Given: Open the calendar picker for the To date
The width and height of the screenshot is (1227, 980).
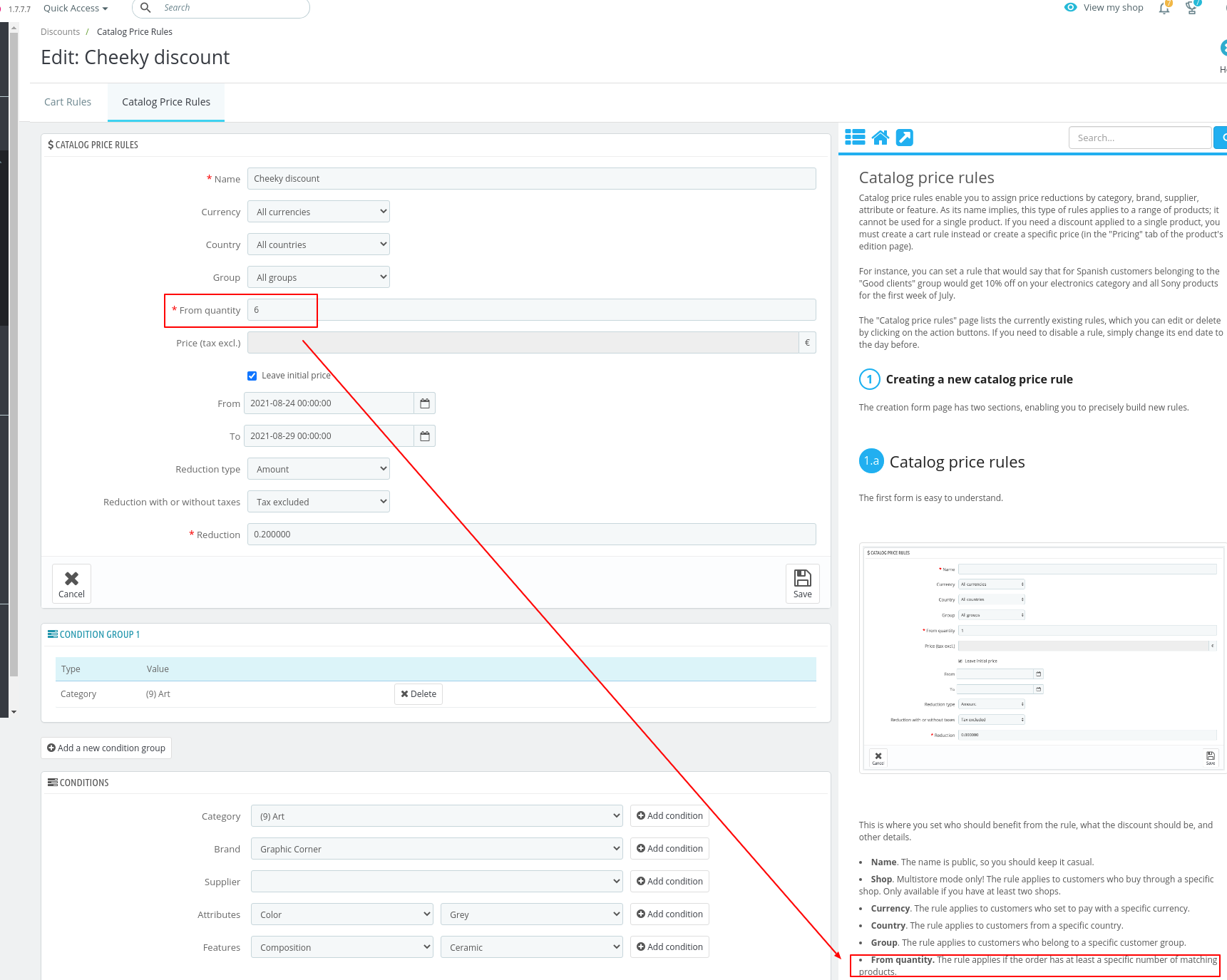Looking at the screenshot, I should (424, 435).
